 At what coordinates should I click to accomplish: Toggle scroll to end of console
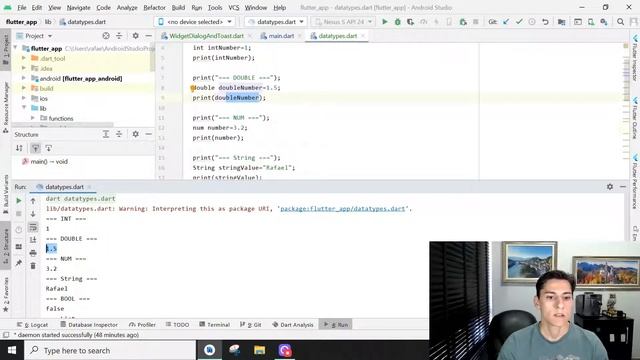coord(33,240)
